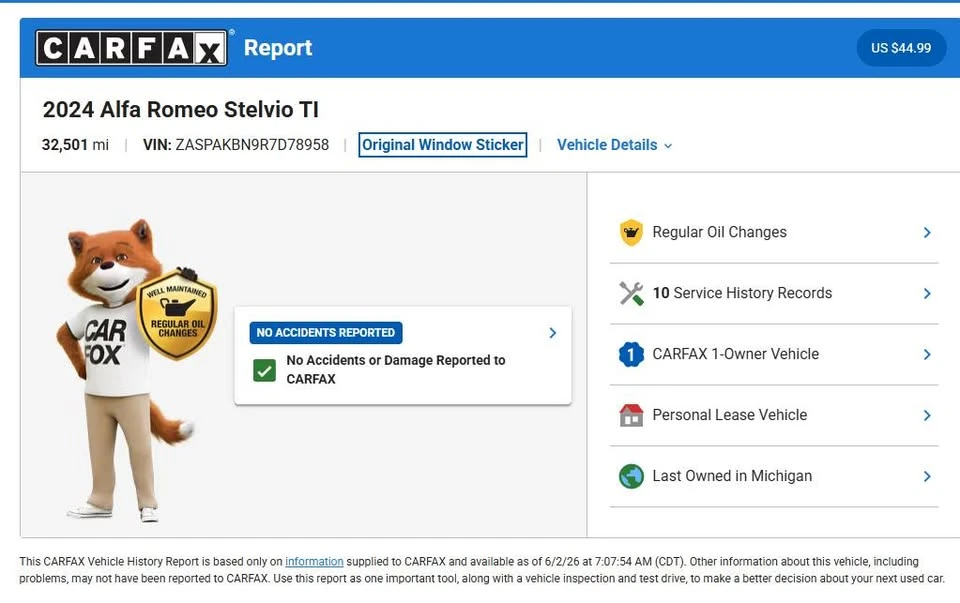Select the CARFAX 1-Owner Vehicle text

click(x=735, y=354)
